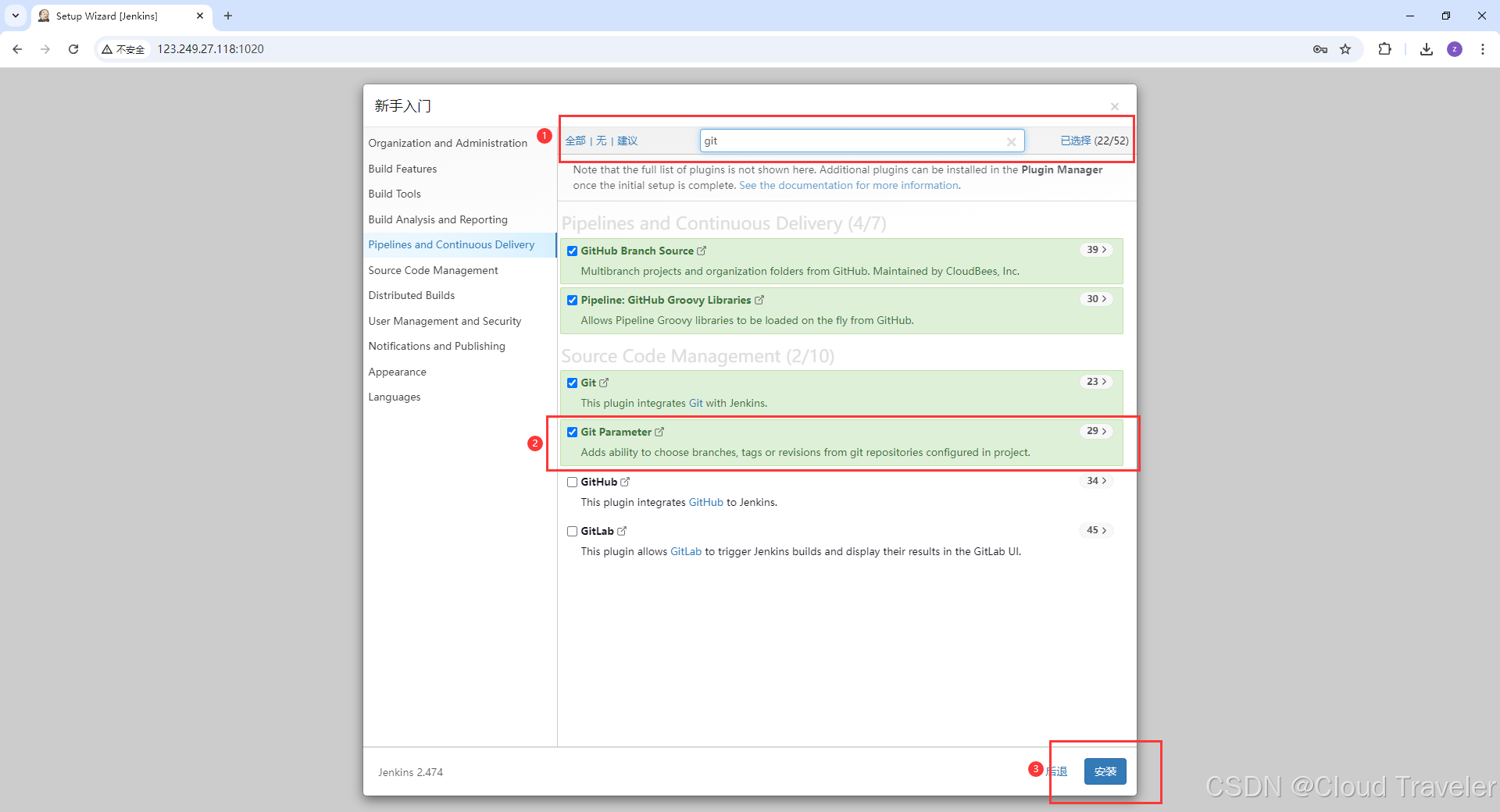This screenshot has height=812, width=1500.
Task: Click the 安装 install button
Action: (x=1105, y=771)
